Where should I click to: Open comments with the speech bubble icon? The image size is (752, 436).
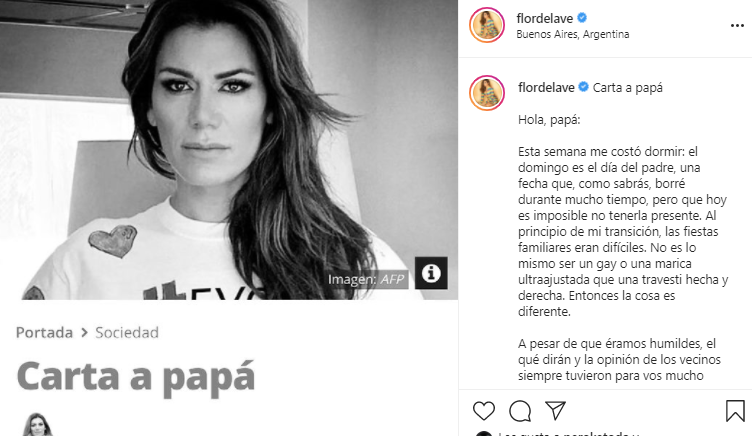[520, 411]
